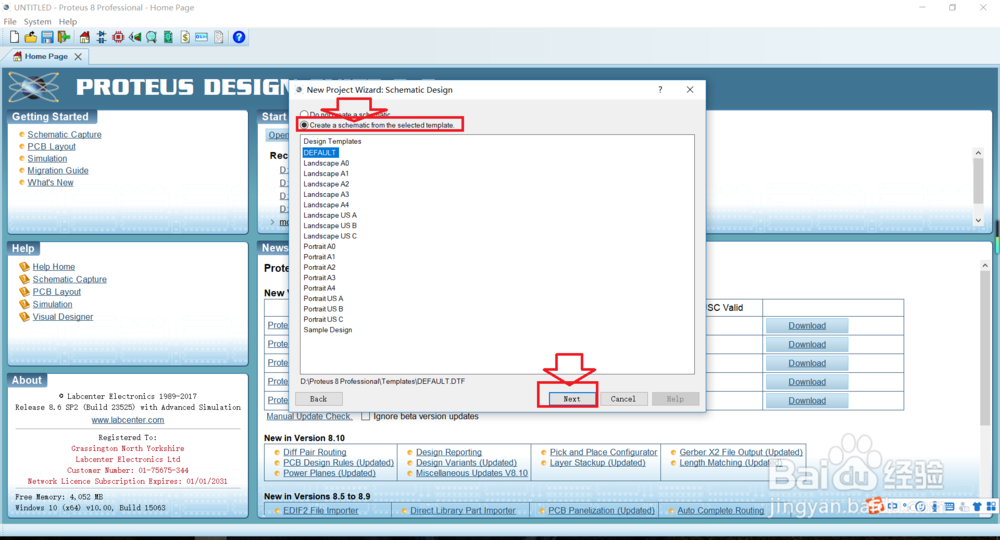Open the PCB Layout link under Getting Started
Image resolution: width=1000 pixels, height=540 pixels.
tap(52, 146)
